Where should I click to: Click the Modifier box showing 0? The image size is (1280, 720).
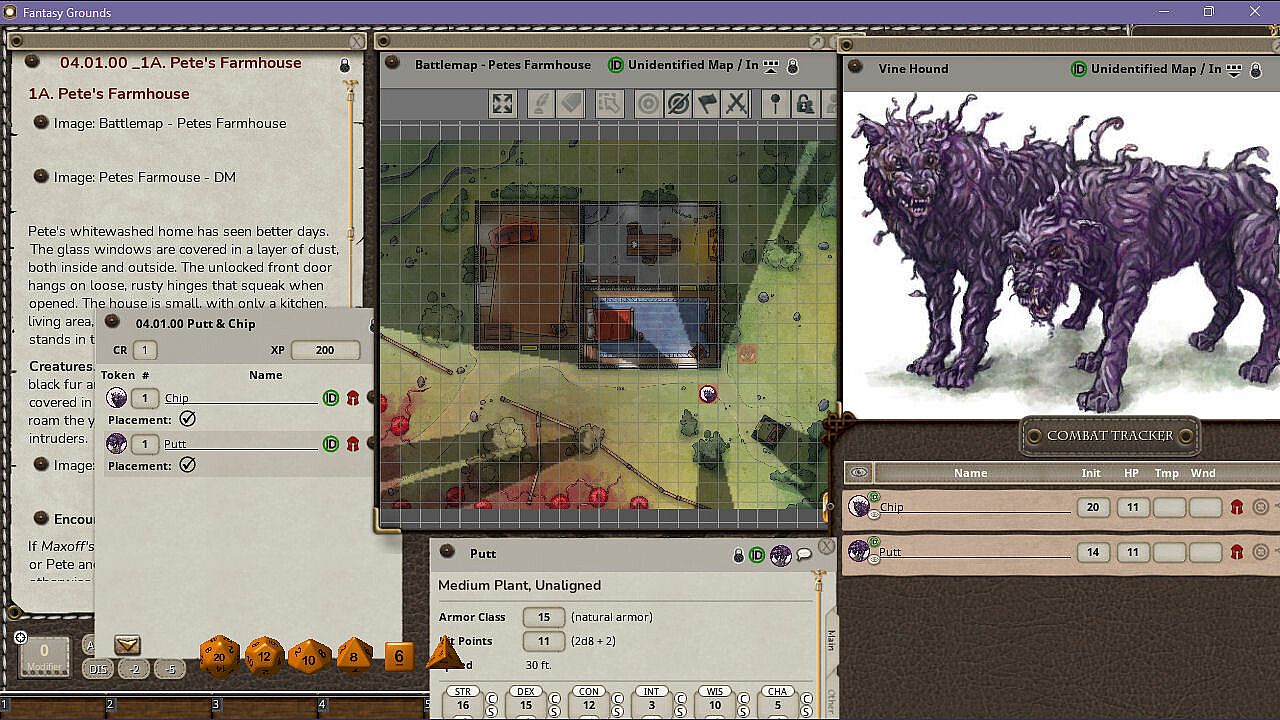pyautogui.click(x=44, y=657)
